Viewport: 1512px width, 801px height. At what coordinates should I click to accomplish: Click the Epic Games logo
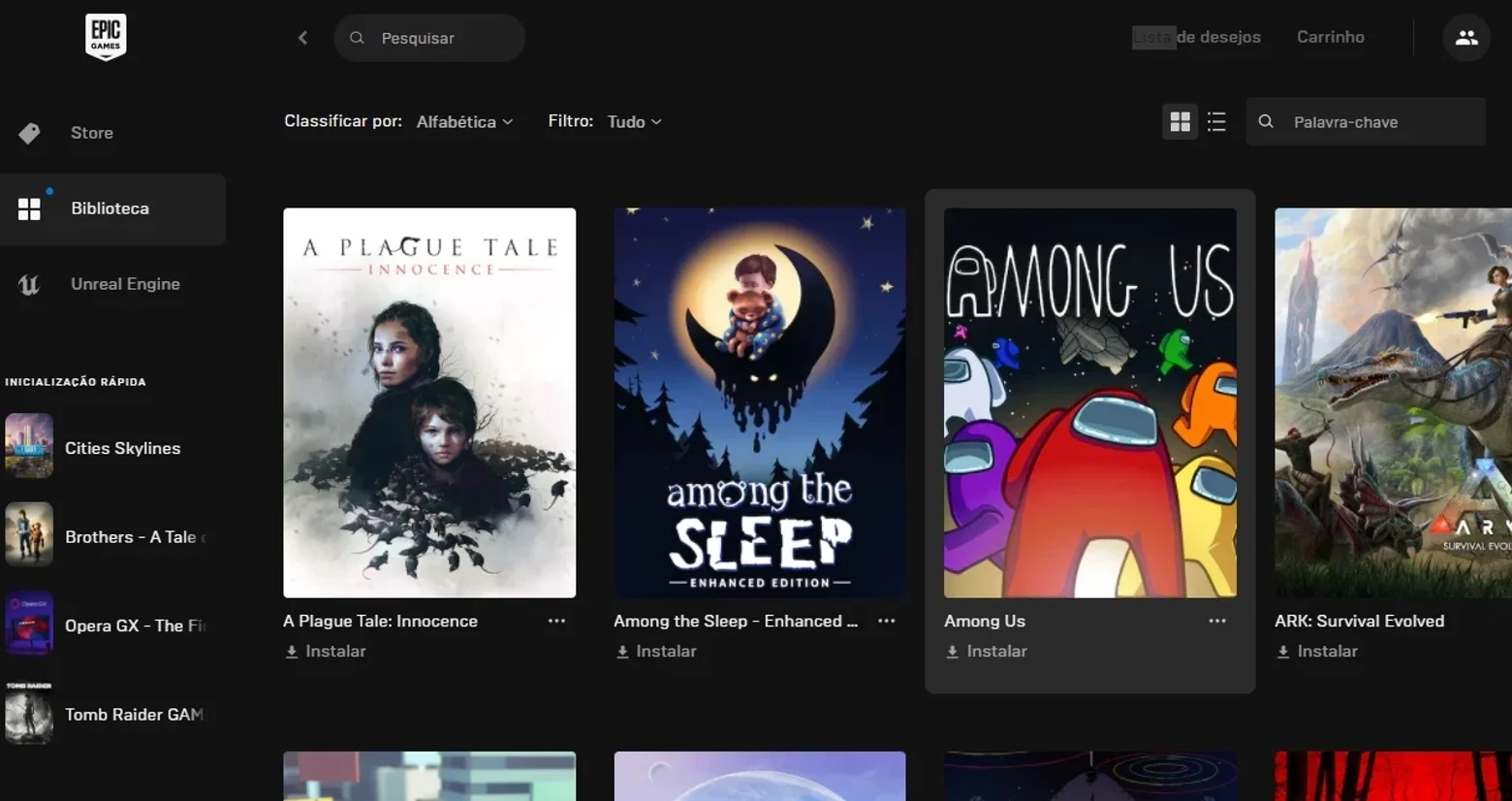tap(106, 37)
